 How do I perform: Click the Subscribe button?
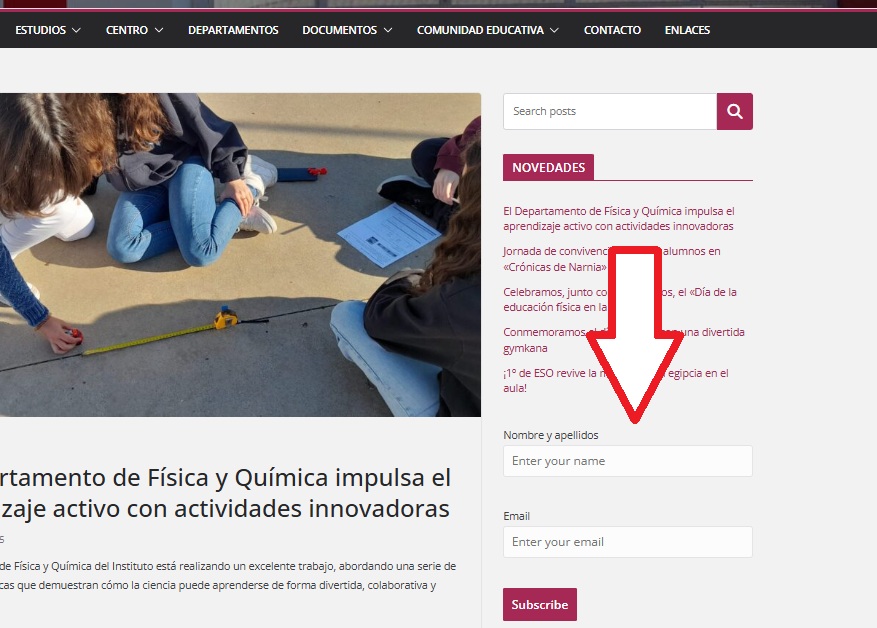tap(540, 605)
